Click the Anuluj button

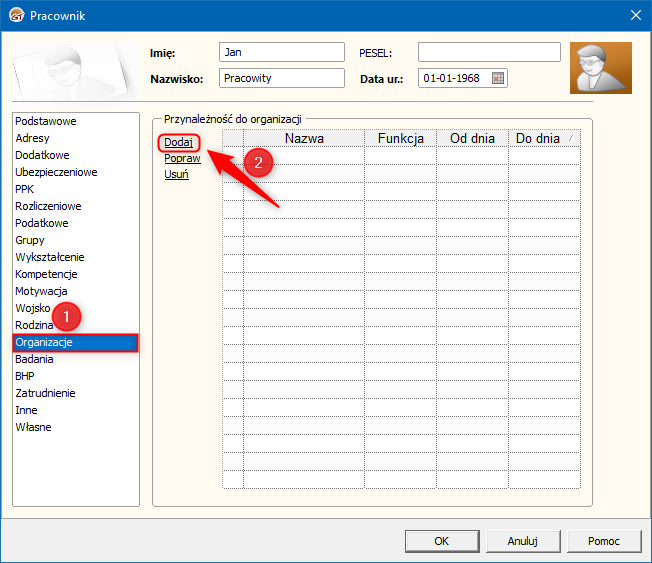point(523,541)
